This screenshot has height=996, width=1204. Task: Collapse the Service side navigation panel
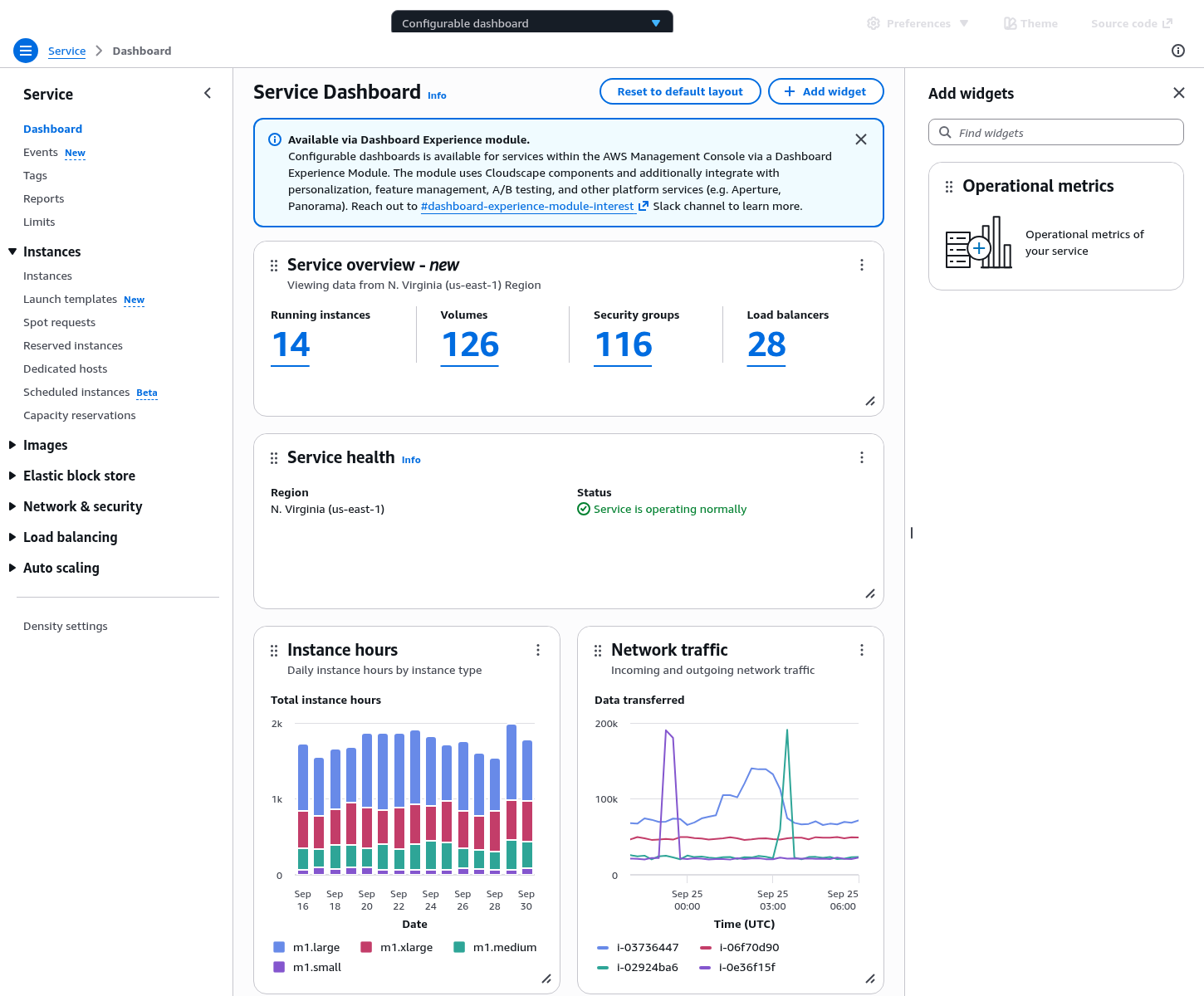208,94
